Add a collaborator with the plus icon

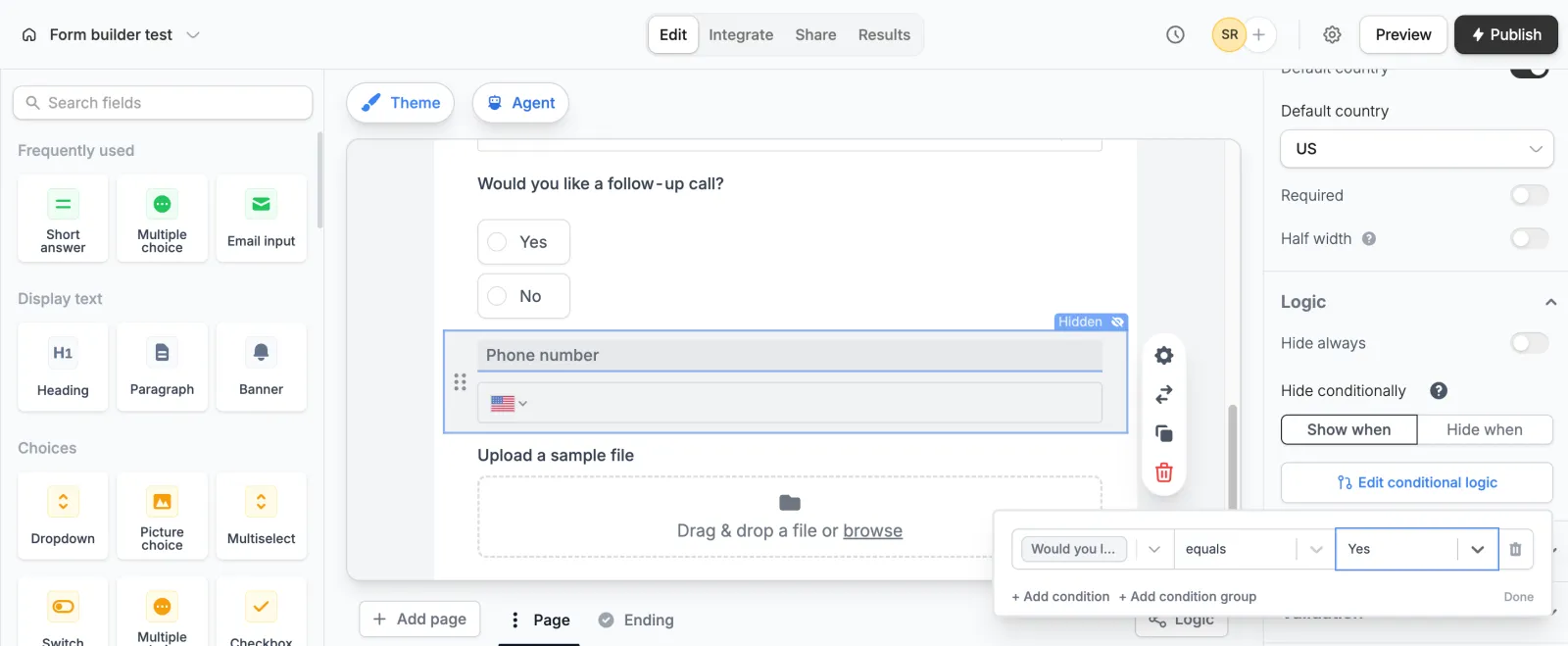tap(1259, 34)
